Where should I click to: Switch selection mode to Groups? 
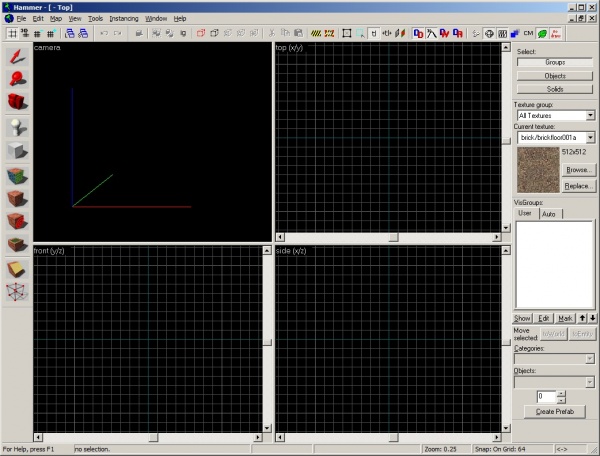coord(554,62)
